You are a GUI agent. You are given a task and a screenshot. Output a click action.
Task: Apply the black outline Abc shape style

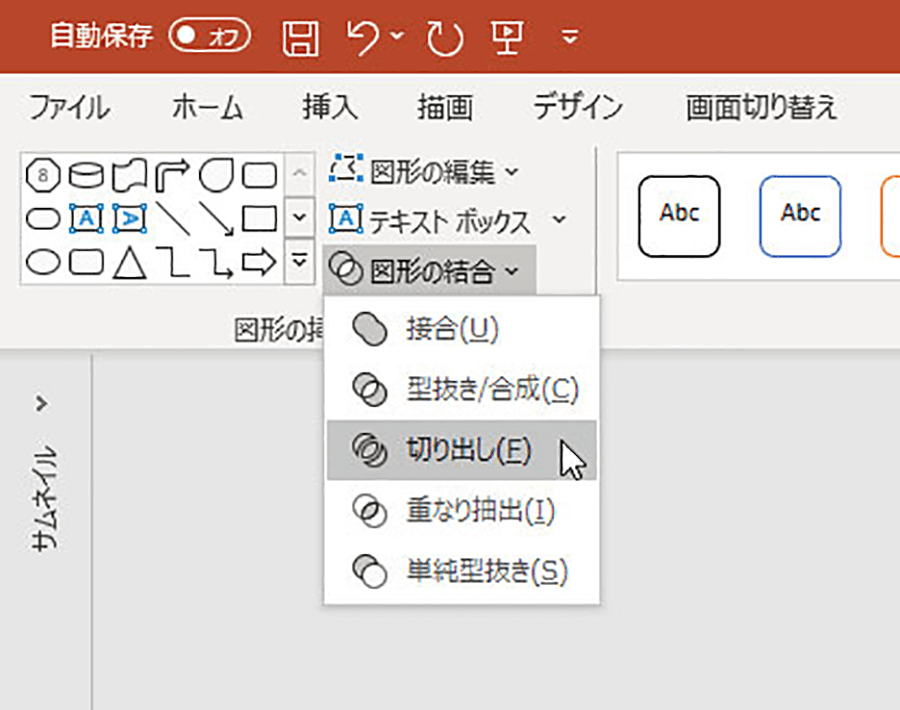pyautogui.click(x=679, y=216)
